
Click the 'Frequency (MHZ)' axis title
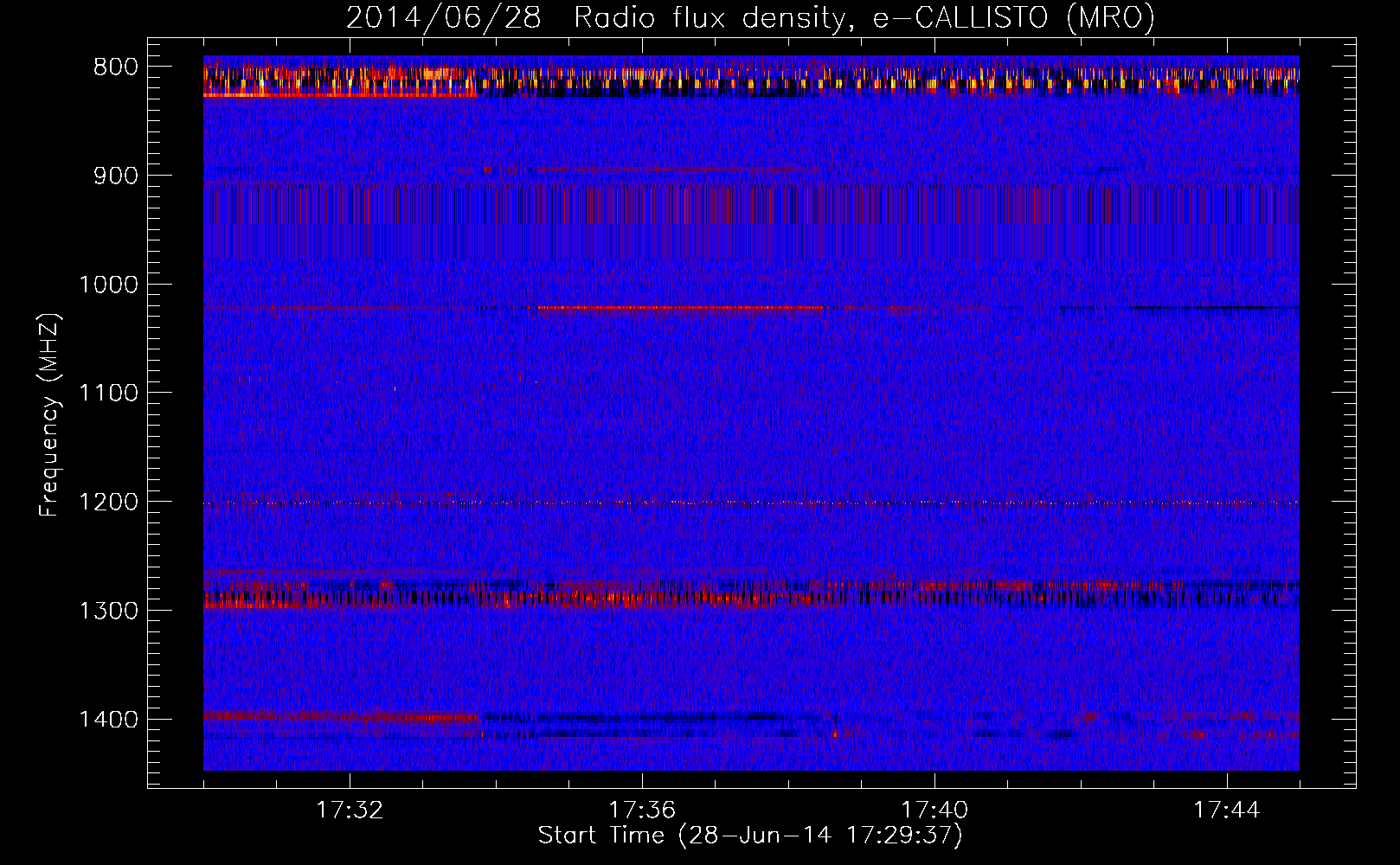point(50,415)
